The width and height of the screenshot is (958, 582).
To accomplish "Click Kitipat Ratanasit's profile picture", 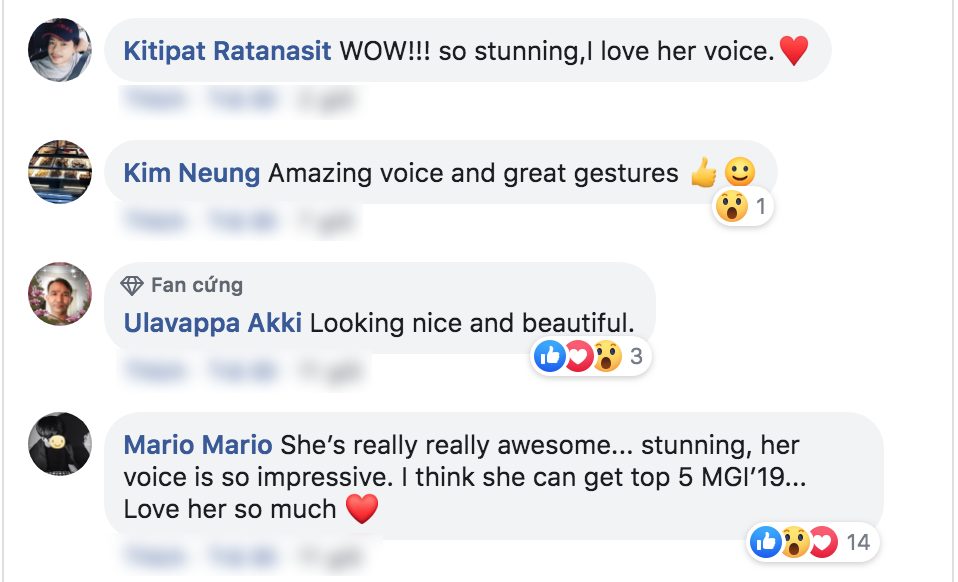I will (x=60, y=50).
